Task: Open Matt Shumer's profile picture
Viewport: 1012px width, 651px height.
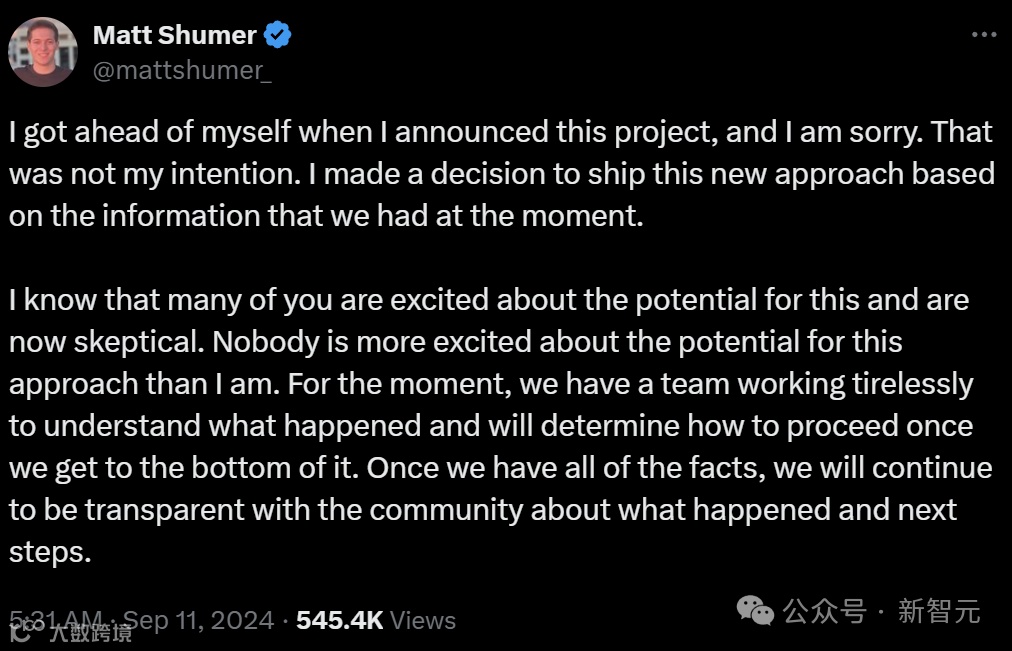Action: 43,52
